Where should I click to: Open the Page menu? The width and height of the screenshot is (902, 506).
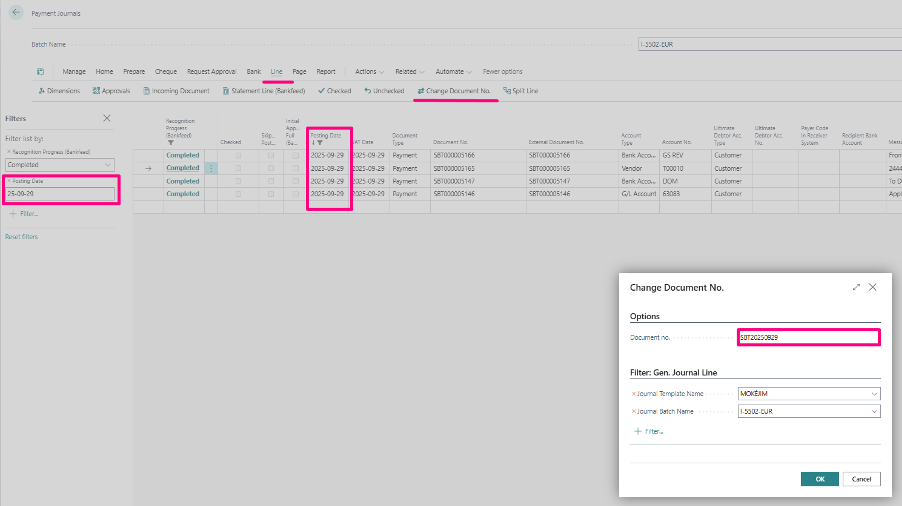click(299, 72)
